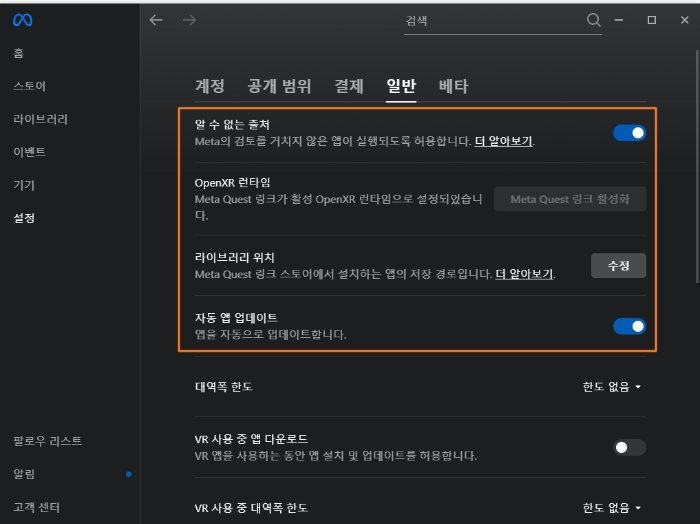
Task: Click 더 알아보기 link under 알 수 없는 출처
Action: (x=503, y=141)
